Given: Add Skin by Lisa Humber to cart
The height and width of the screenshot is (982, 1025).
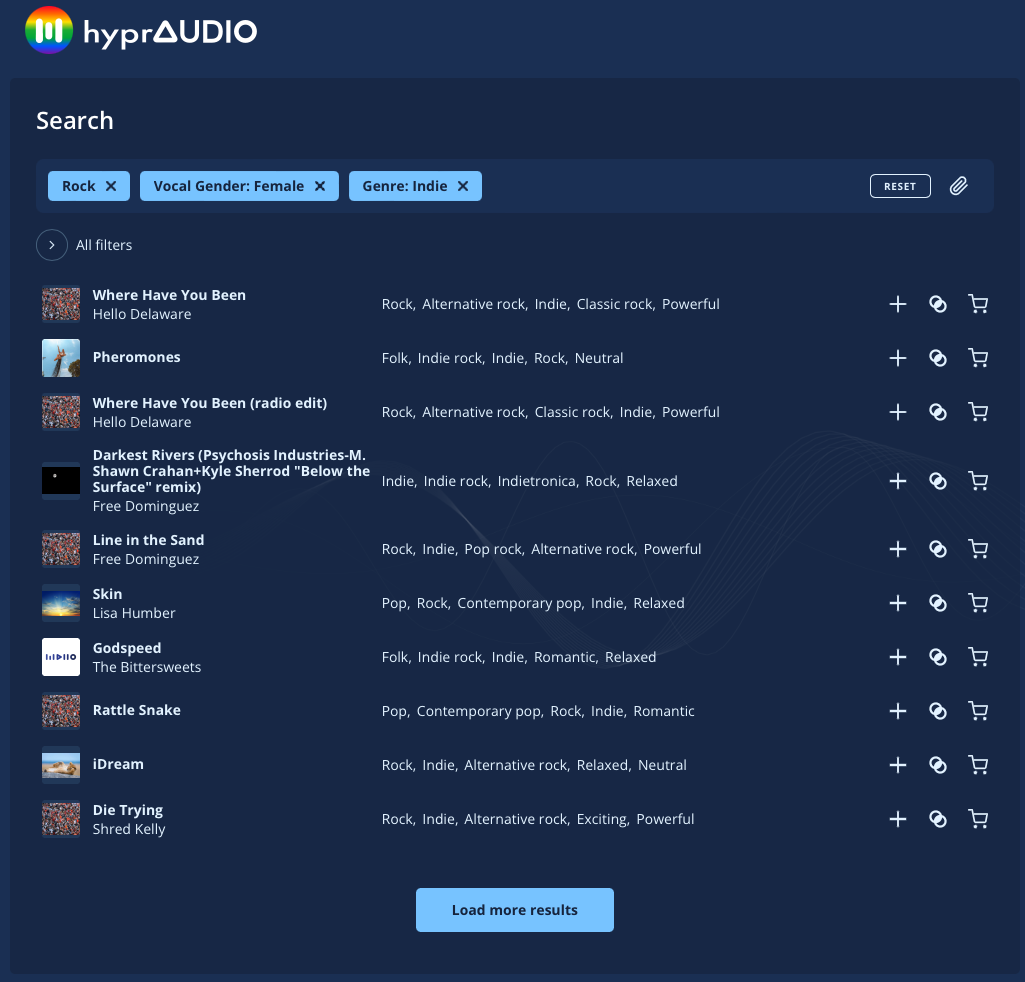Looking at the screenshot, I should point(978,603).
